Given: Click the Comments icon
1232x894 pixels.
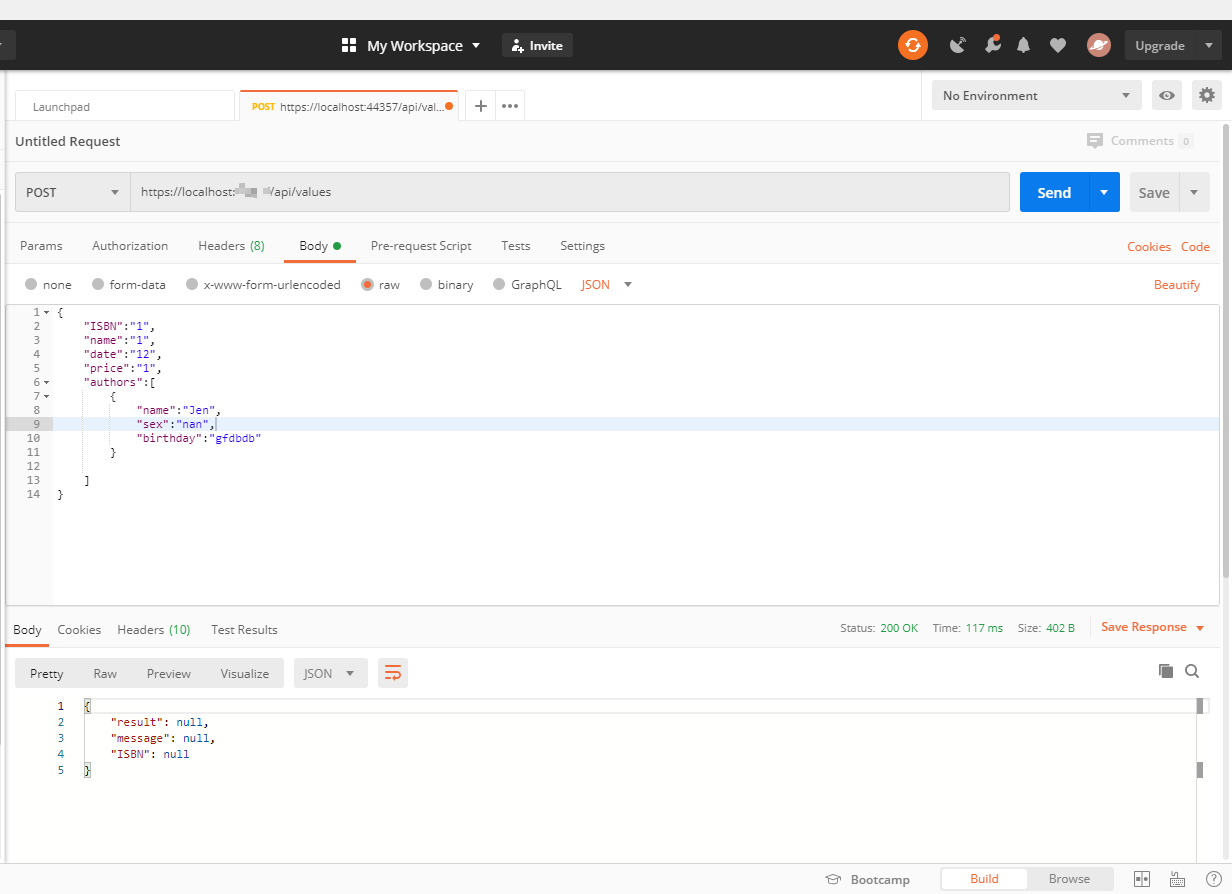Looking at the screenshot, I should [1095, 141].
